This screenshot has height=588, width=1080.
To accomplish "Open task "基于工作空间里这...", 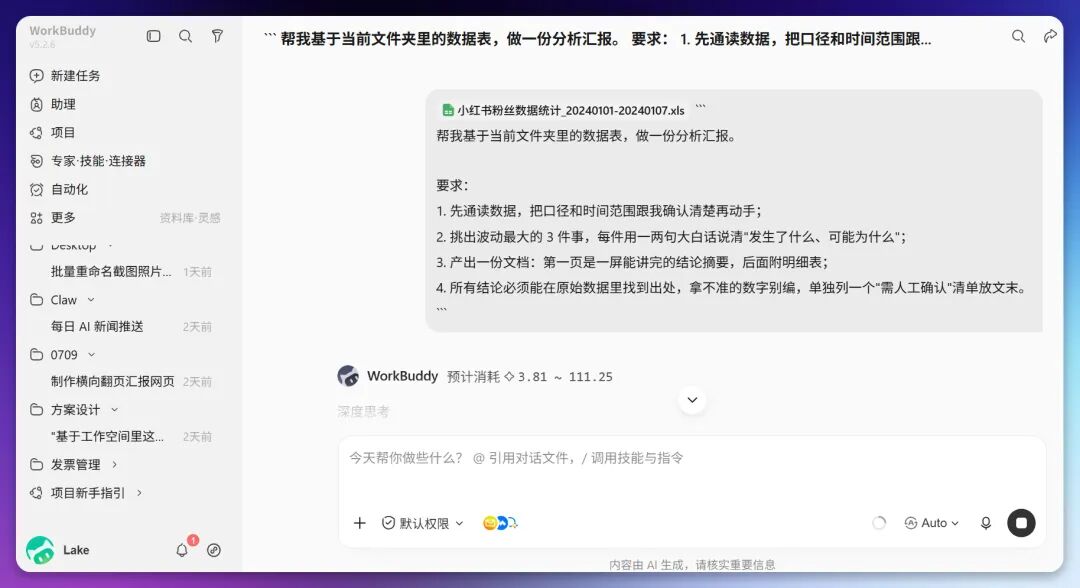I will tap(107, 437).
